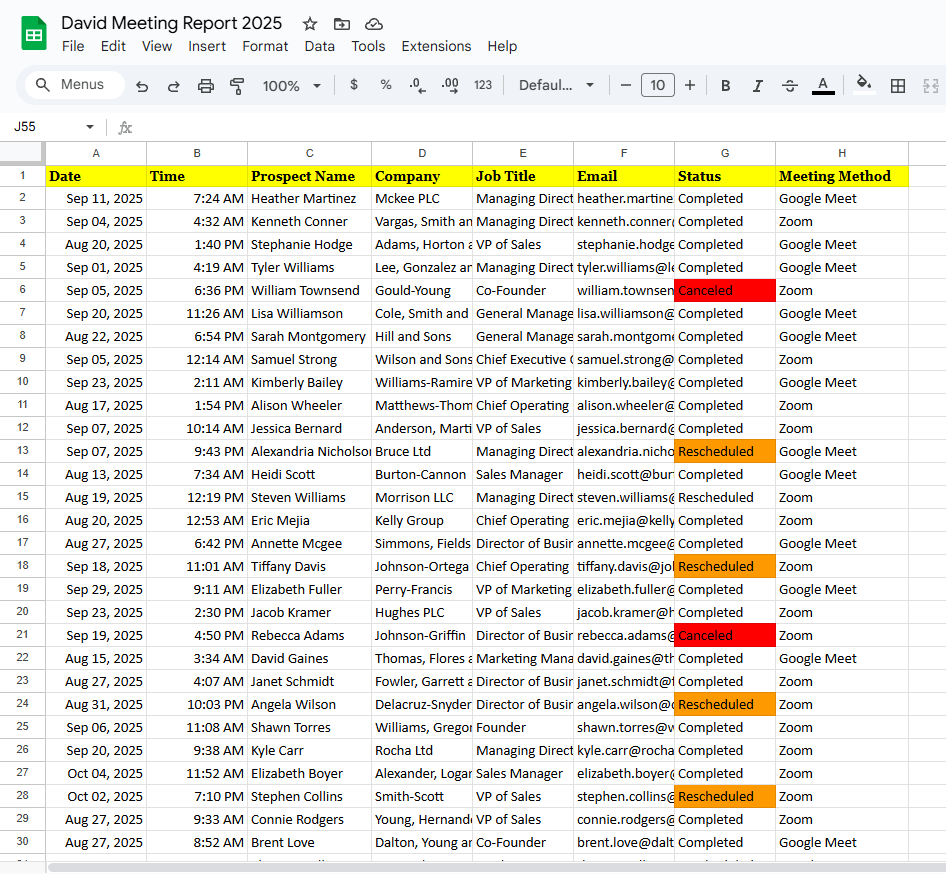
Task: Open the default font dropdown
Action: coord(556,86)
